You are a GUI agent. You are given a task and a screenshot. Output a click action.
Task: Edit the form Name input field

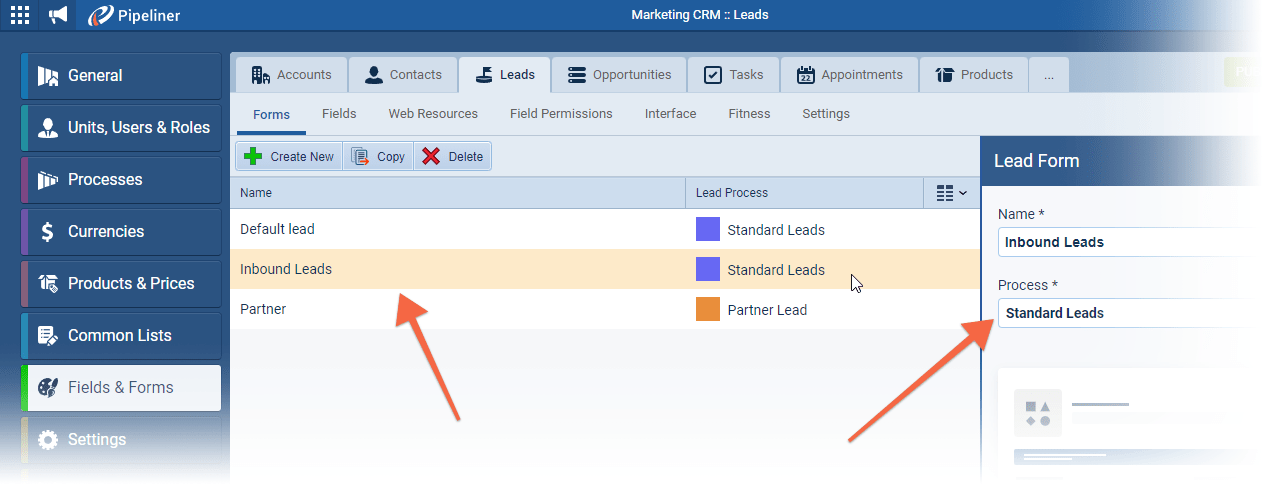1125,242
